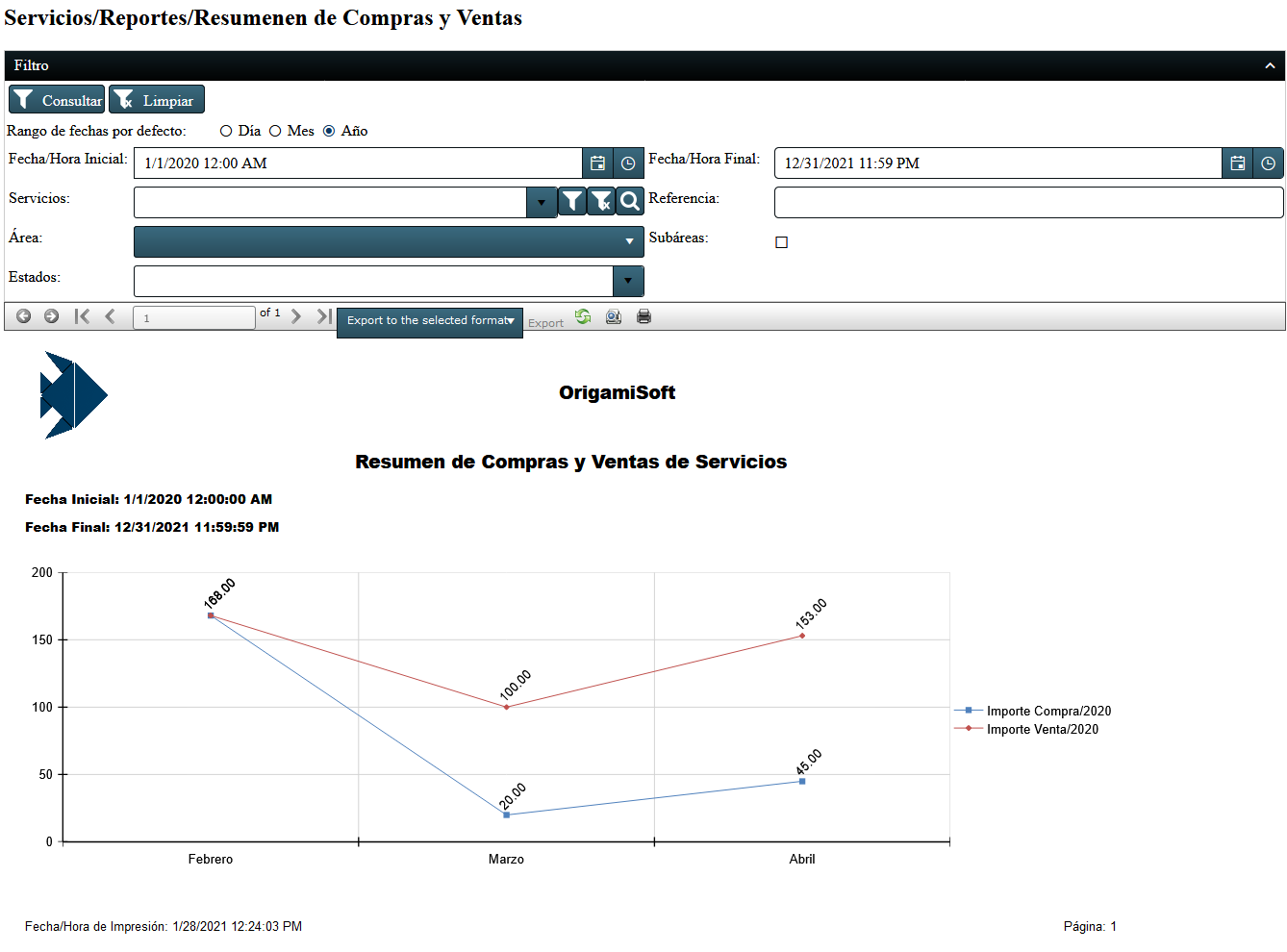Go to previous page of report

111,316
